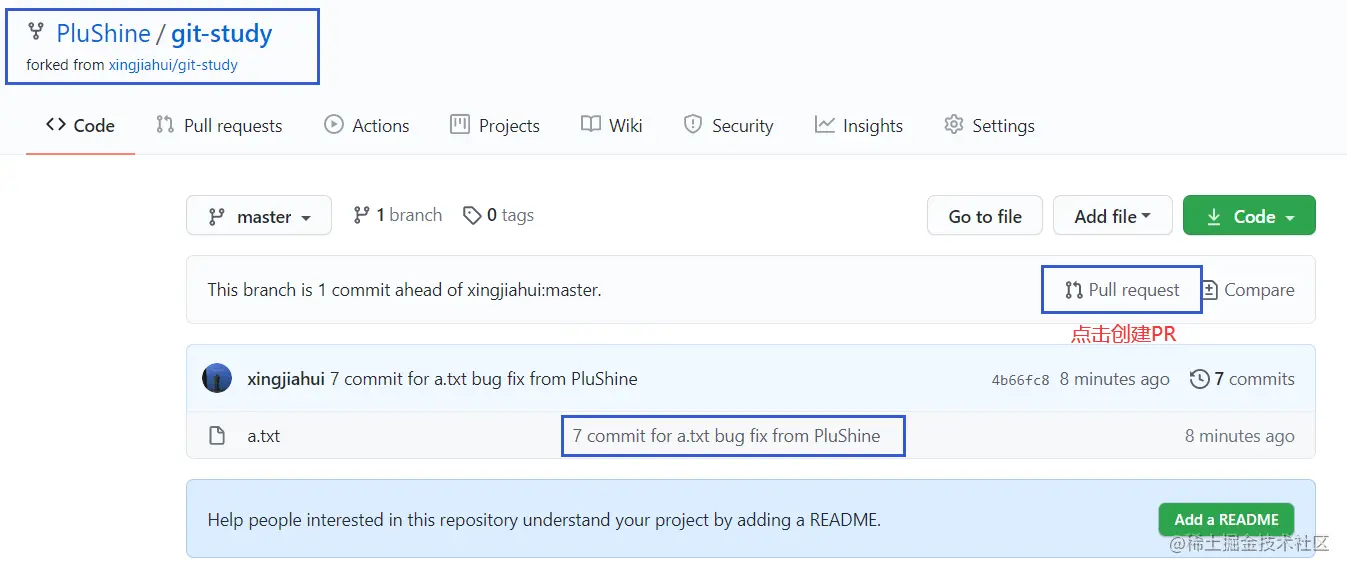
Task: Click the file icon next to a.txt
Action: (217, 435)
